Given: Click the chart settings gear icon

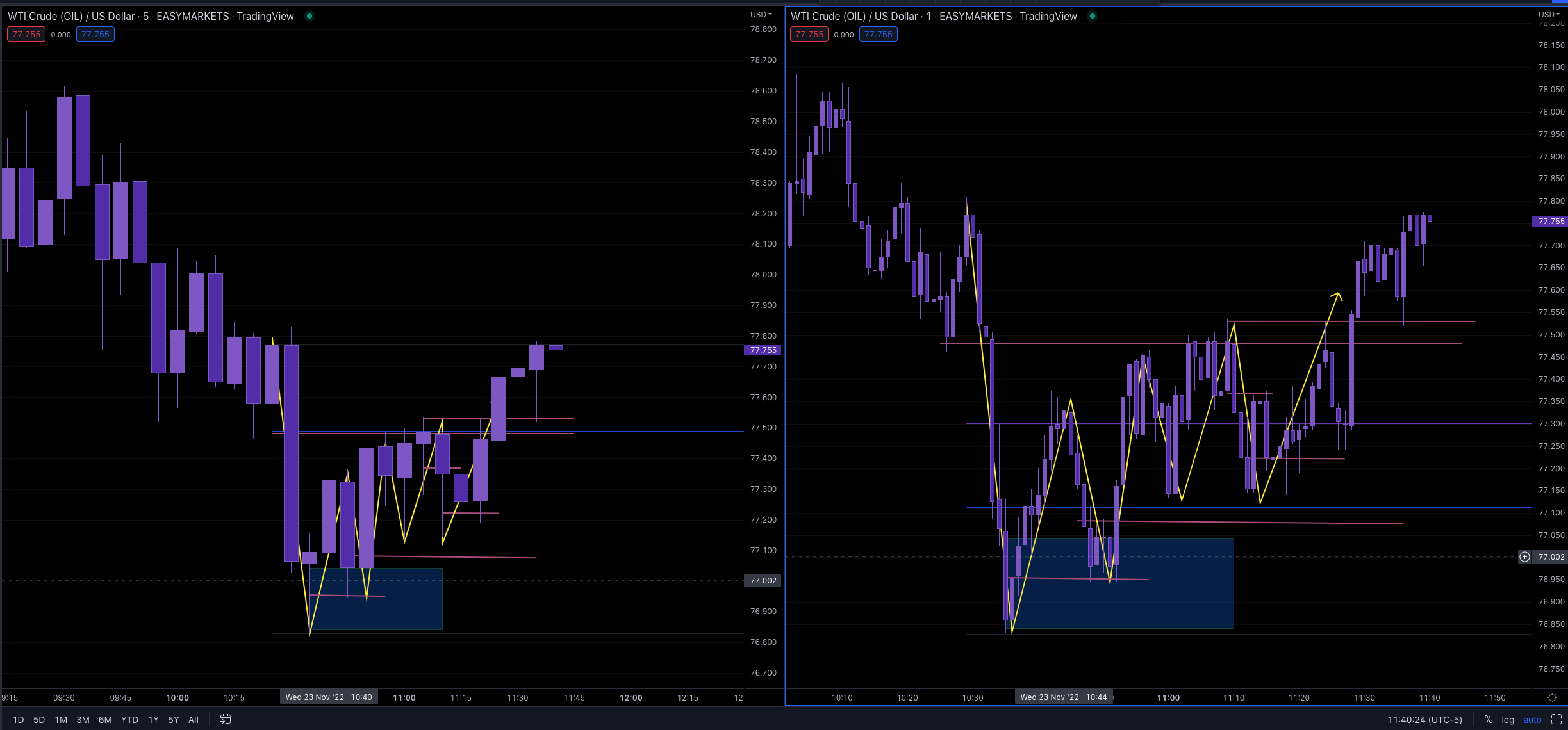Looking at the screenshot, I should tap(1551, 697).
